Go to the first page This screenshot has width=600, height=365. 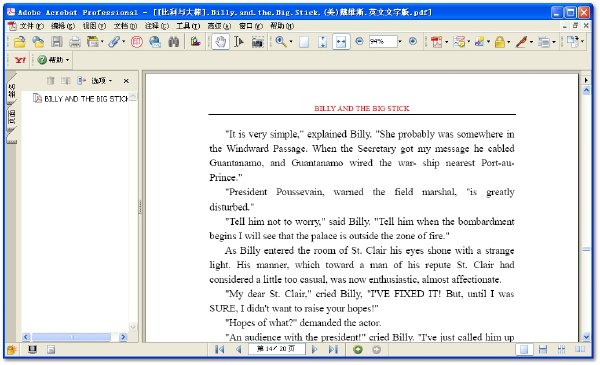[x=219, y=349]
